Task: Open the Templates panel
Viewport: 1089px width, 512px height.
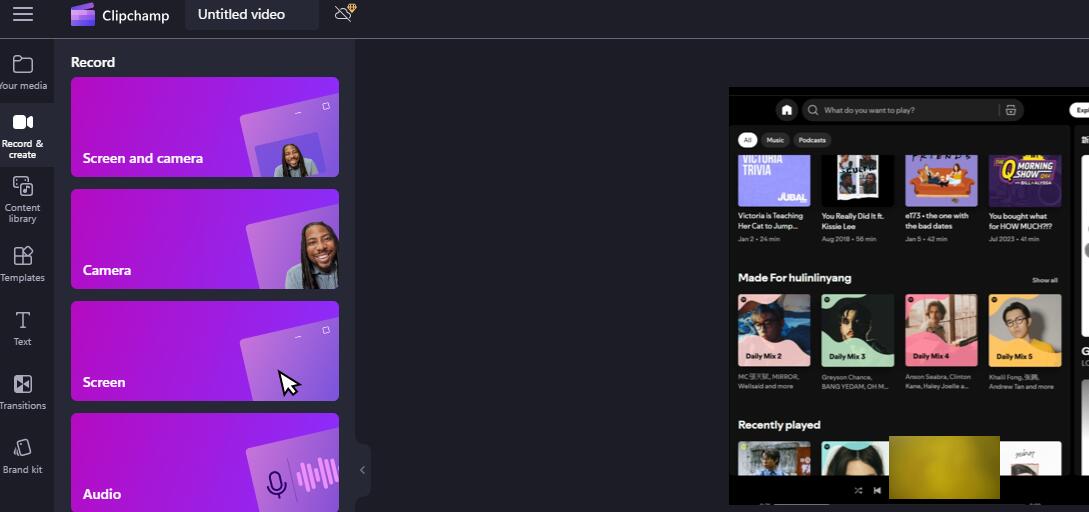Action: (22, 264)
